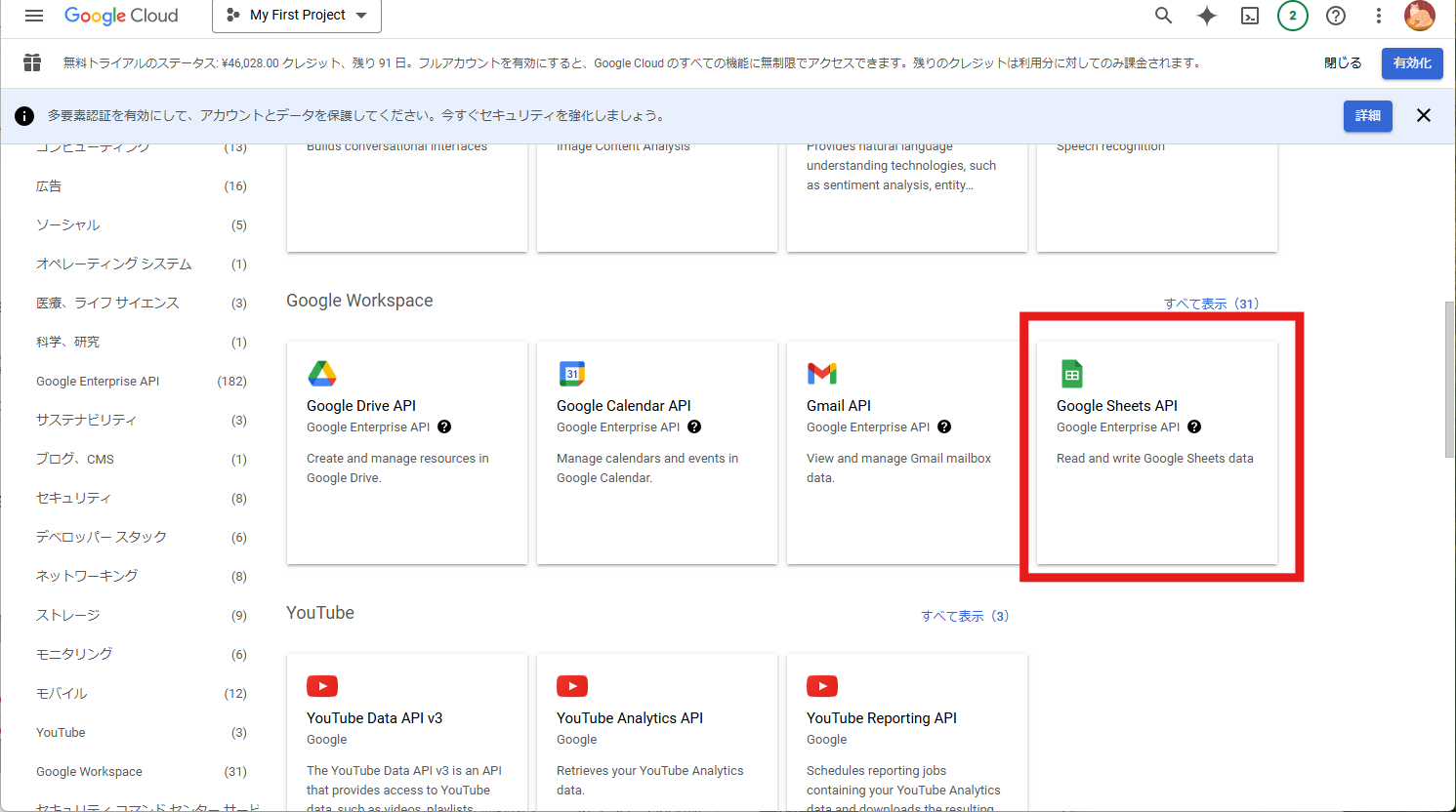Viewport: 1456px width, 812px height.
Task: Click 閉じる to dismiss trial banner
Action: pyautogui.click(x=1343, y=62)
